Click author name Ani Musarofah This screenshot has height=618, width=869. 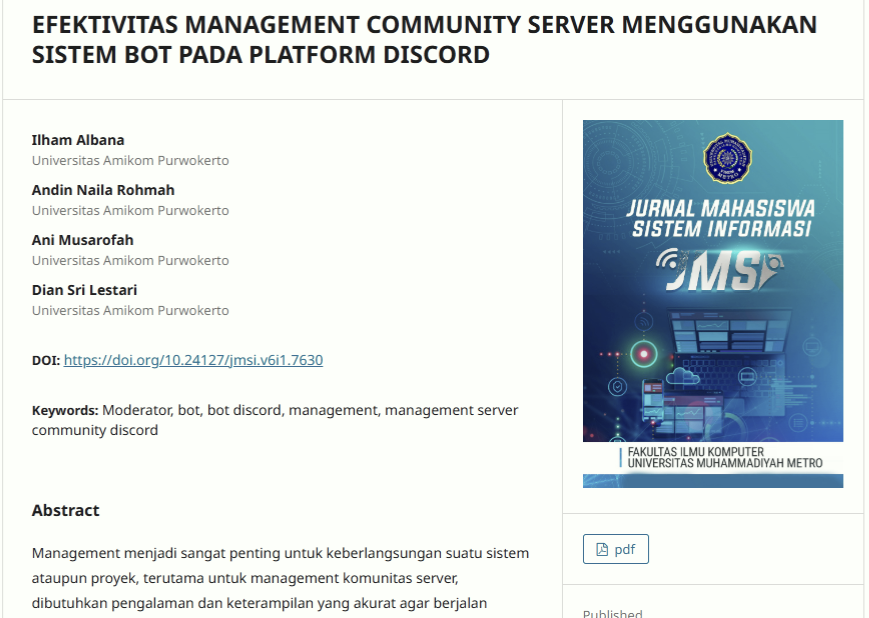click(x=82, y=240)
